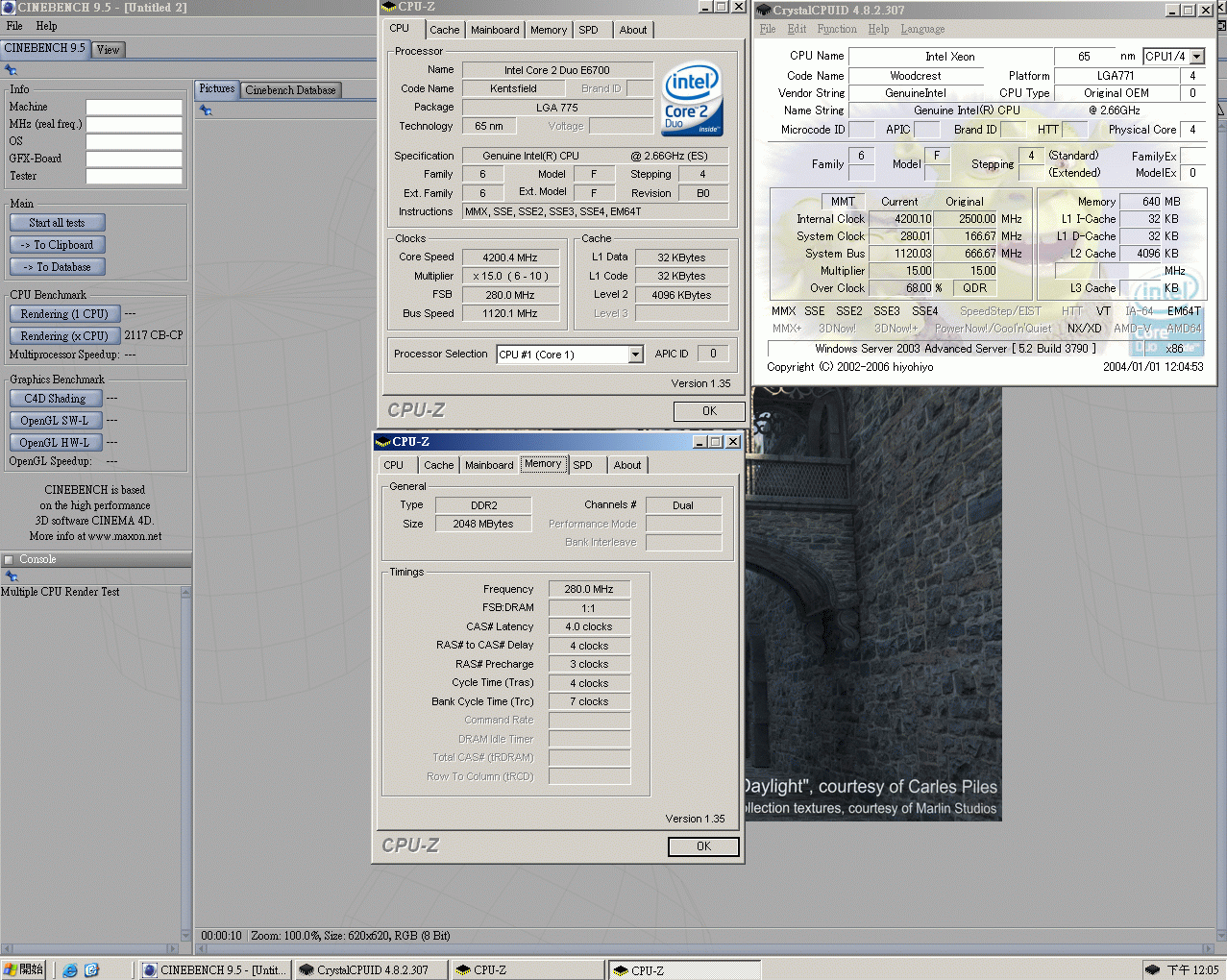Image resolution: width=1227 pixels, height=980 pixels.
Task: Open the Function menu in CrystalCPUID
Action: point(836,29)
